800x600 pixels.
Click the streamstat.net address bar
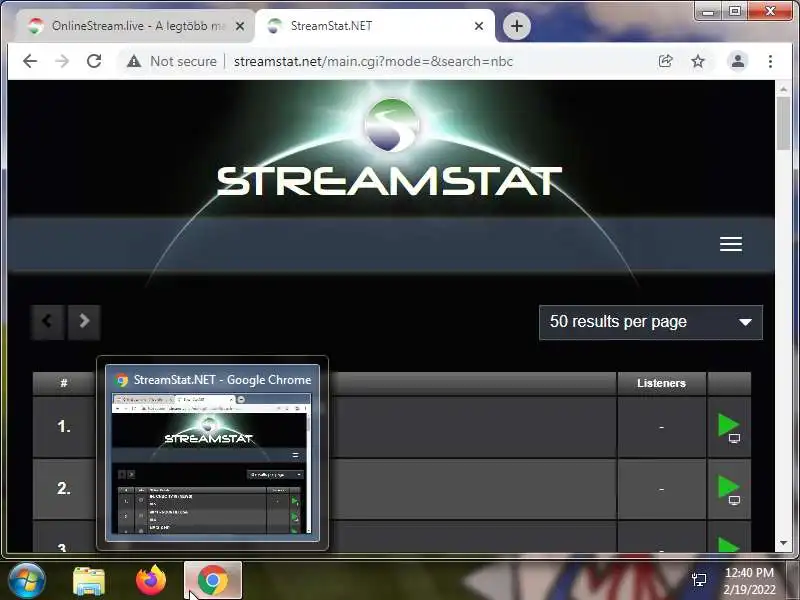pyautogui.click(x=373, y=61)
